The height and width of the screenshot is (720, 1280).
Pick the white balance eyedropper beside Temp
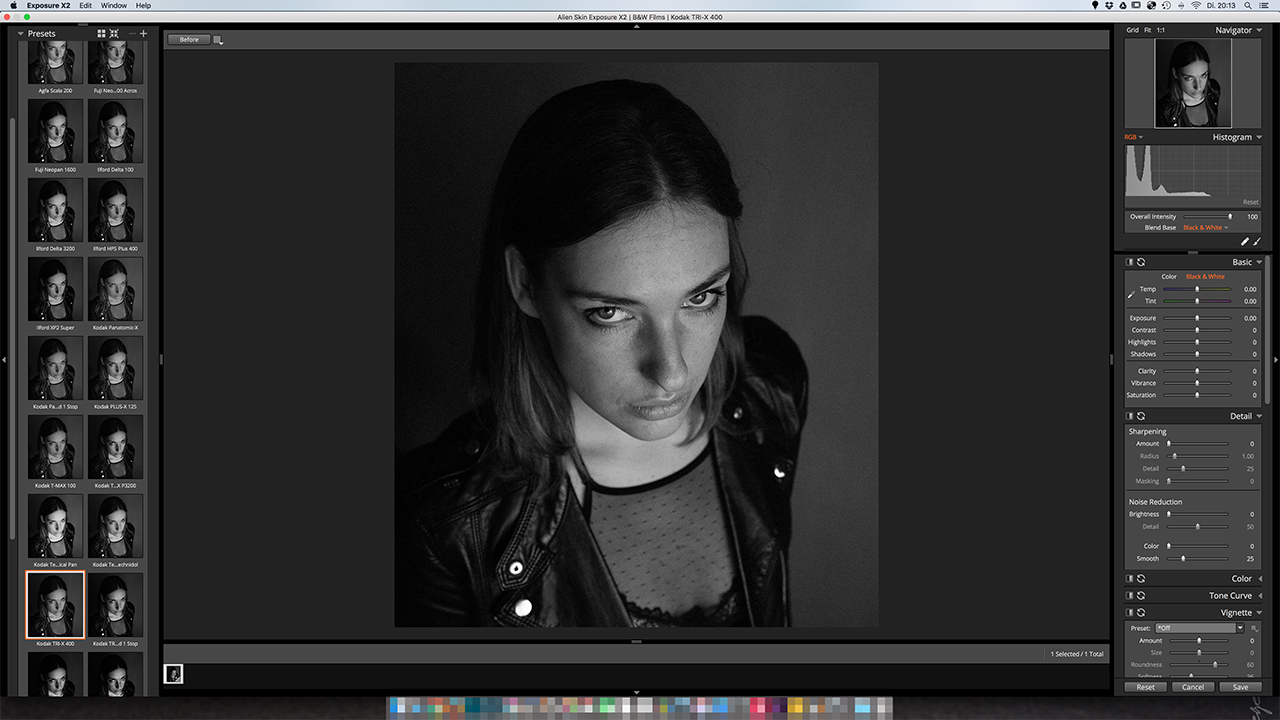[1132, 295]
